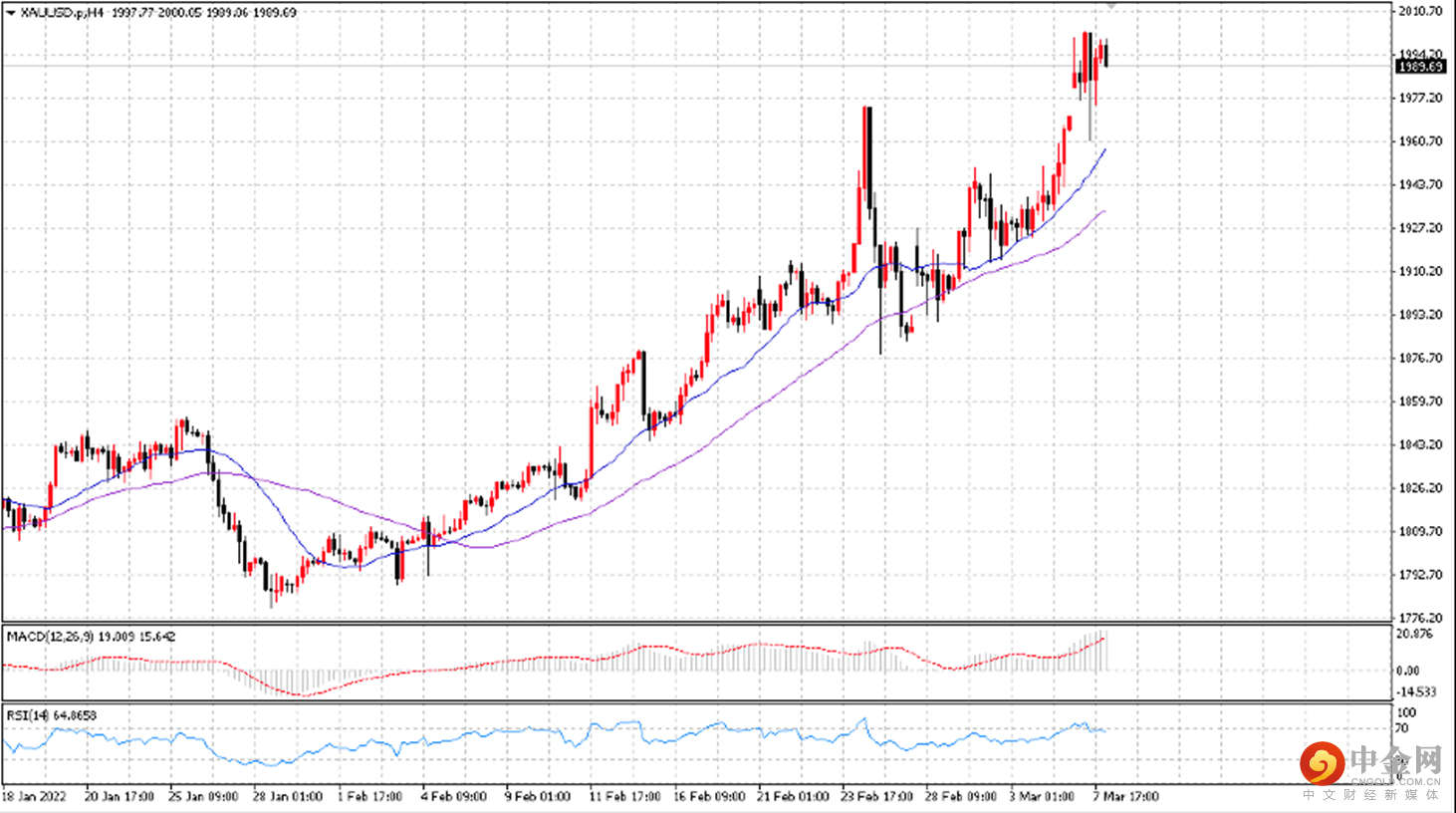The image size is (1456, 813).
Task: Click the 4 Feb 09:00 time label
Action: click(x=455, y=797)
